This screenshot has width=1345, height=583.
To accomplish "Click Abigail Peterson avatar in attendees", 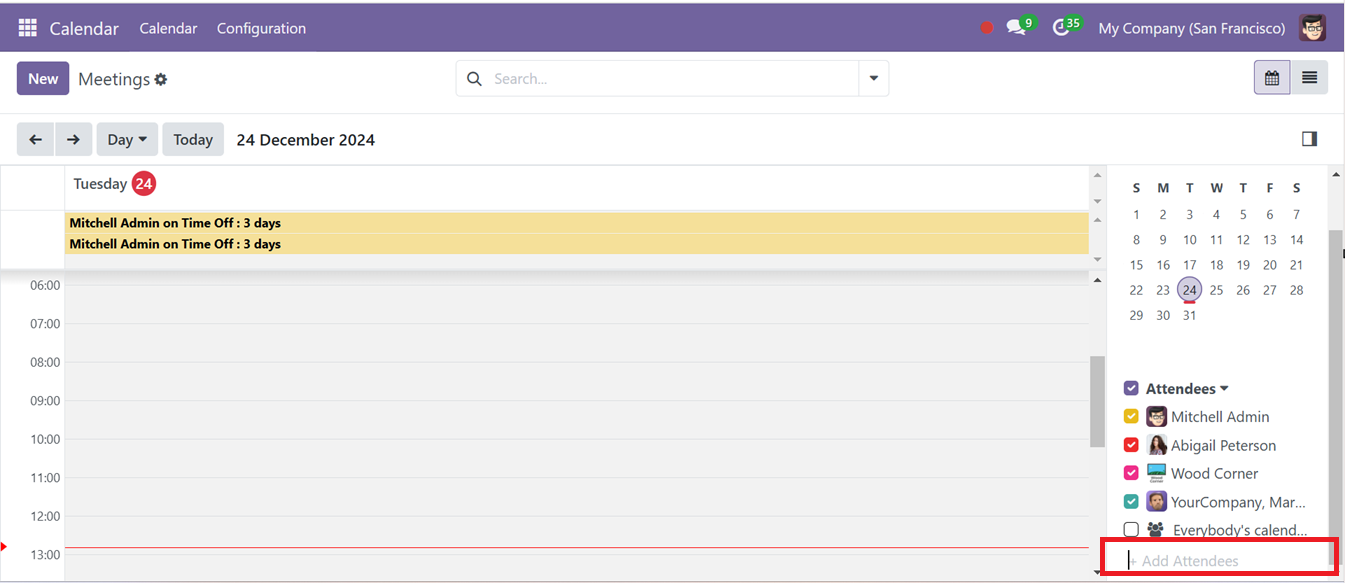I will pyautogui.click(x=1157, y=445).
